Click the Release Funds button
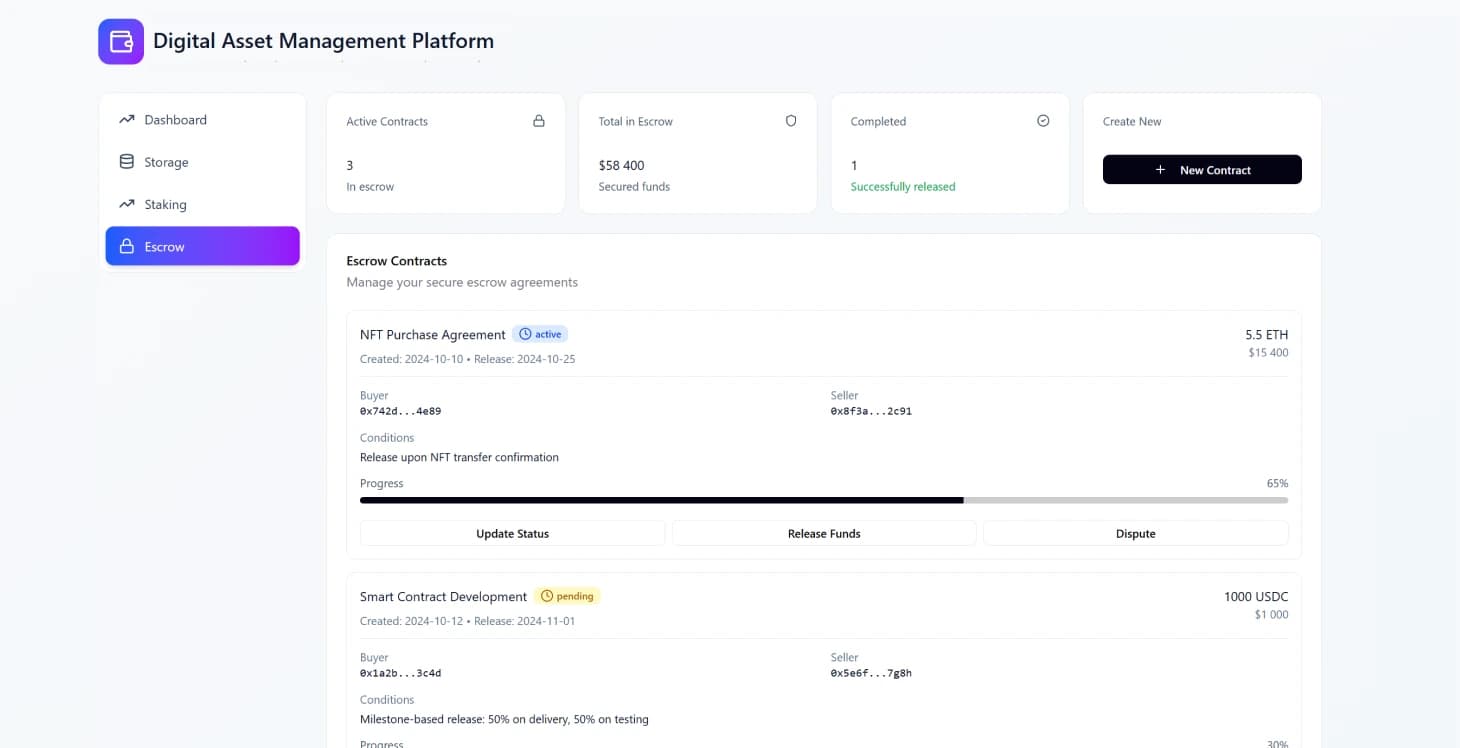Viewport: 1460px width, 748px height. point(823,533)
